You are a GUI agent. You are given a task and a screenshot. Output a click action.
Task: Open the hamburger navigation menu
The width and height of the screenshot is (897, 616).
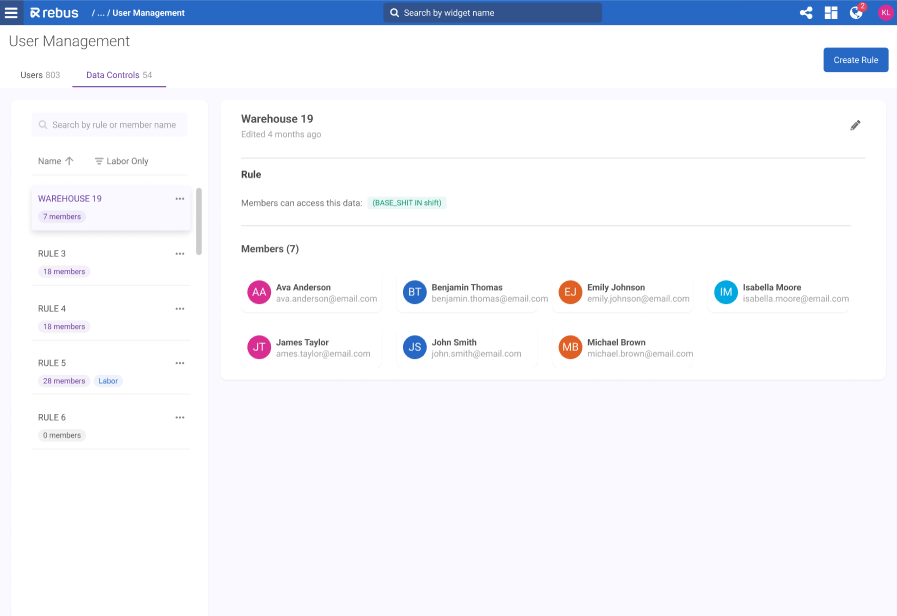pyautogui.click(x=12, y=13)
